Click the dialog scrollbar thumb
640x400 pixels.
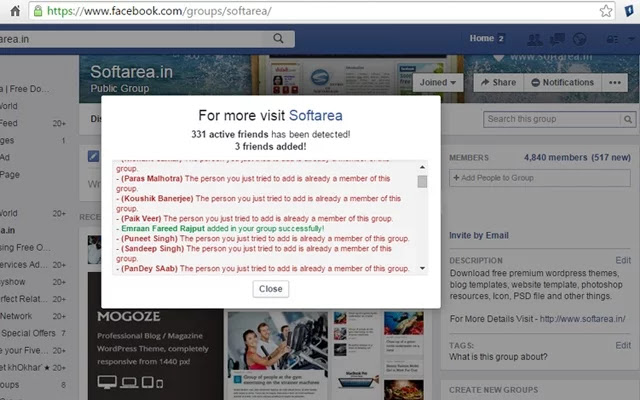pyautogui.click(x=422, y=182)
